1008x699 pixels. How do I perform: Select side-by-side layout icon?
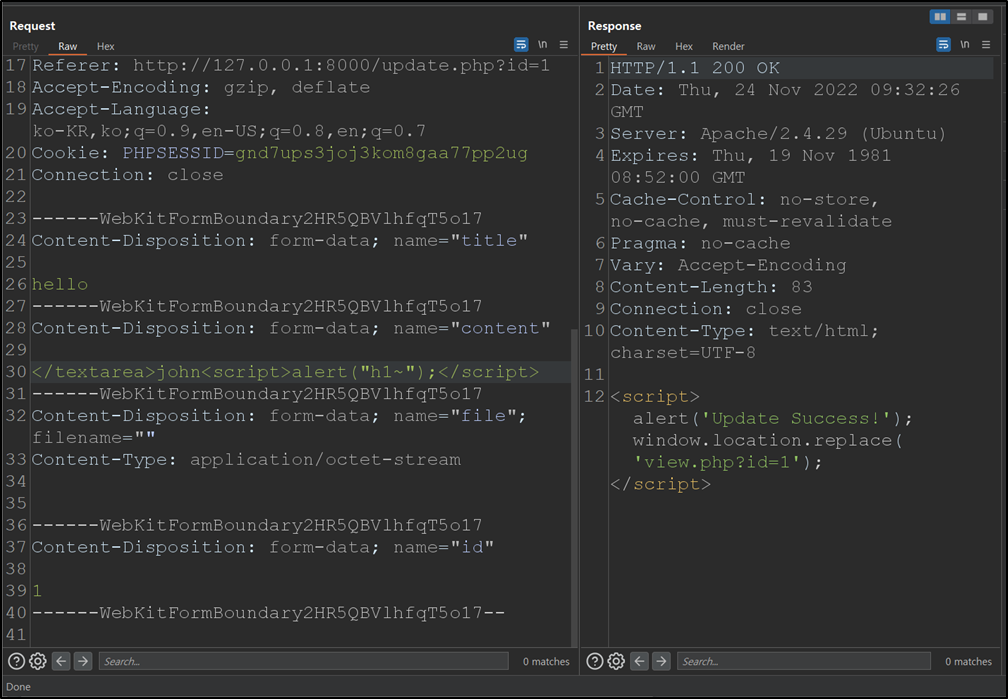point(940,17)
